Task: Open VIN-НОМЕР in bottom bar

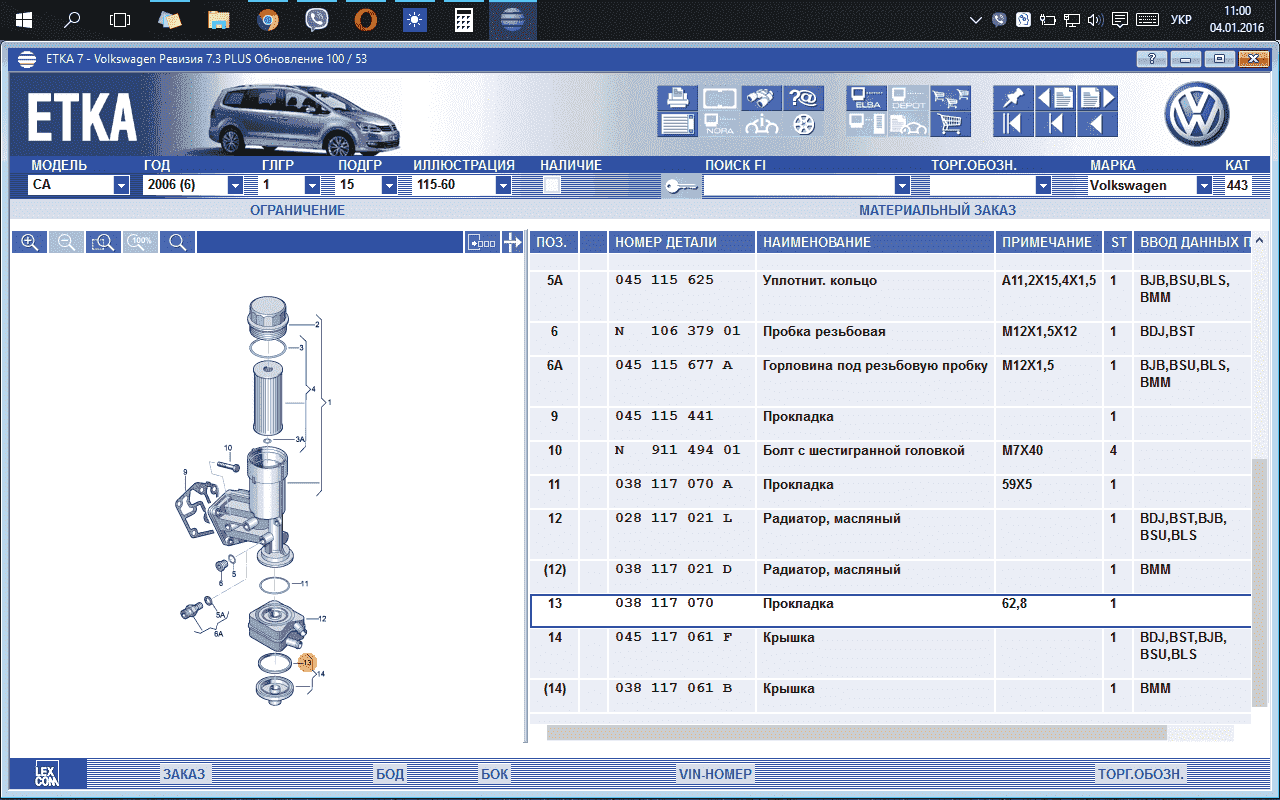Action: click(715, 774)
